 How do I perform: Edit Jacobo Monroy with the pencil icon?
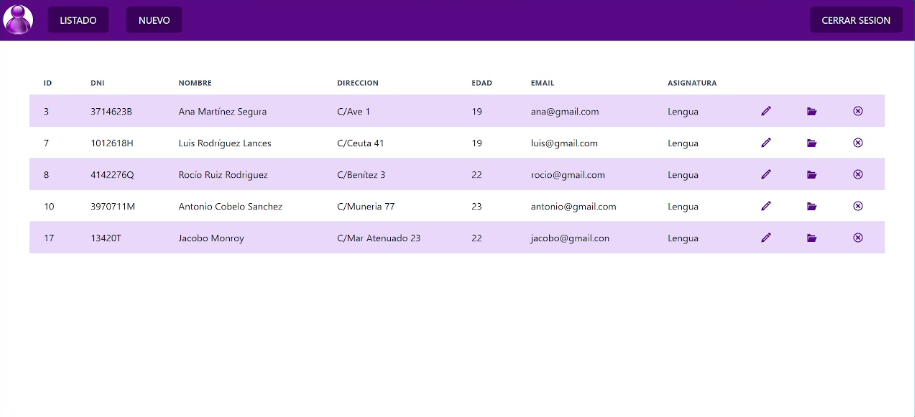click(x=766, y=237)
